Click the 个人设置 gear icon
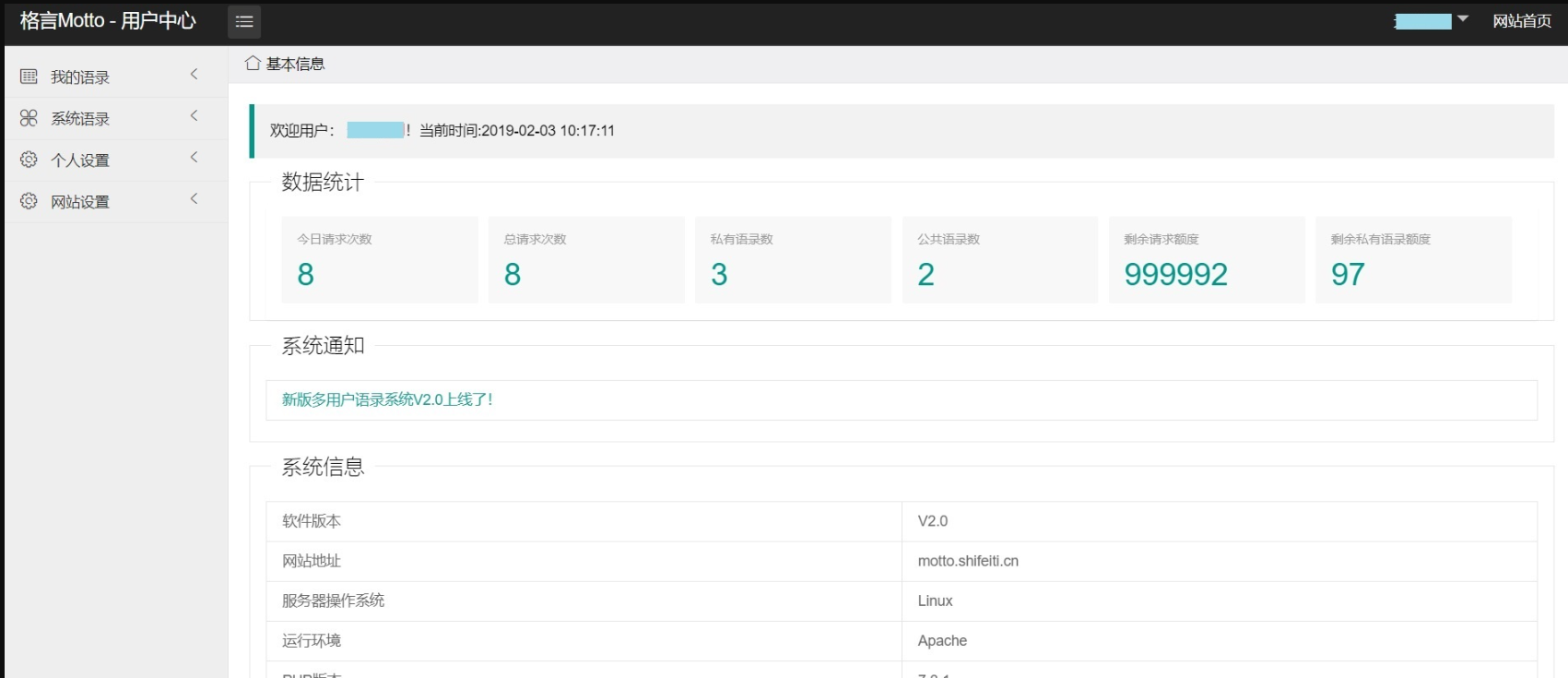The height and width of the screenshot is (678, 1568). [29, 160]
